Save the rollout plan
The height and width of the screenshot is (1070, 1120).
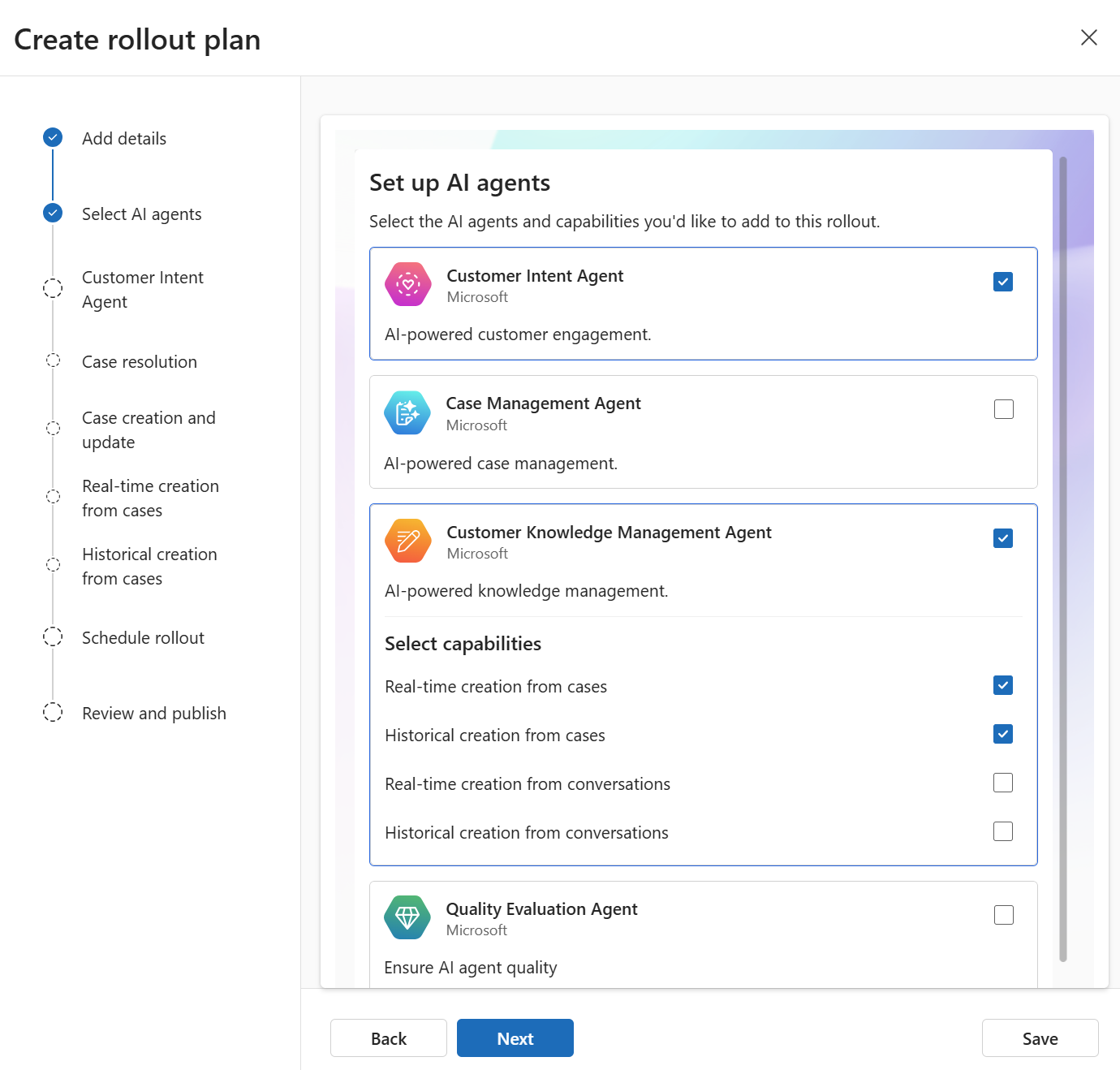click(1040, 1038)
